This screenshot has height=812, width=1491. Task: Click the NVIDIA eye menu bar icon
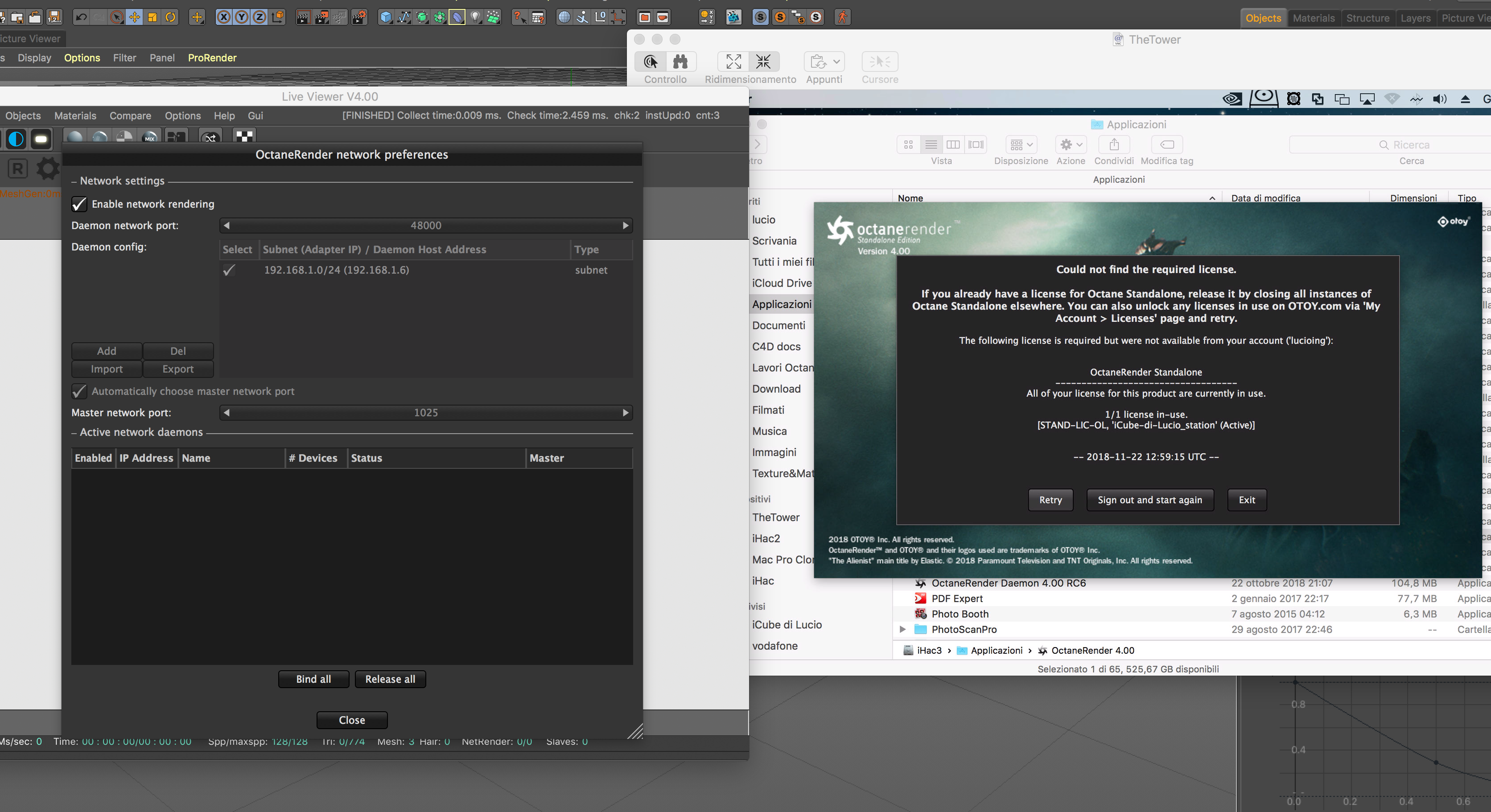(x=1232, y=99)
